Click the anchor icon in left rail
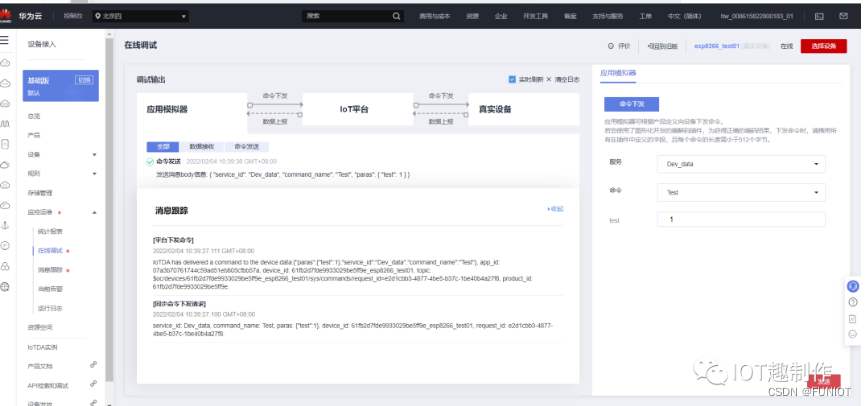 [5, 225]
